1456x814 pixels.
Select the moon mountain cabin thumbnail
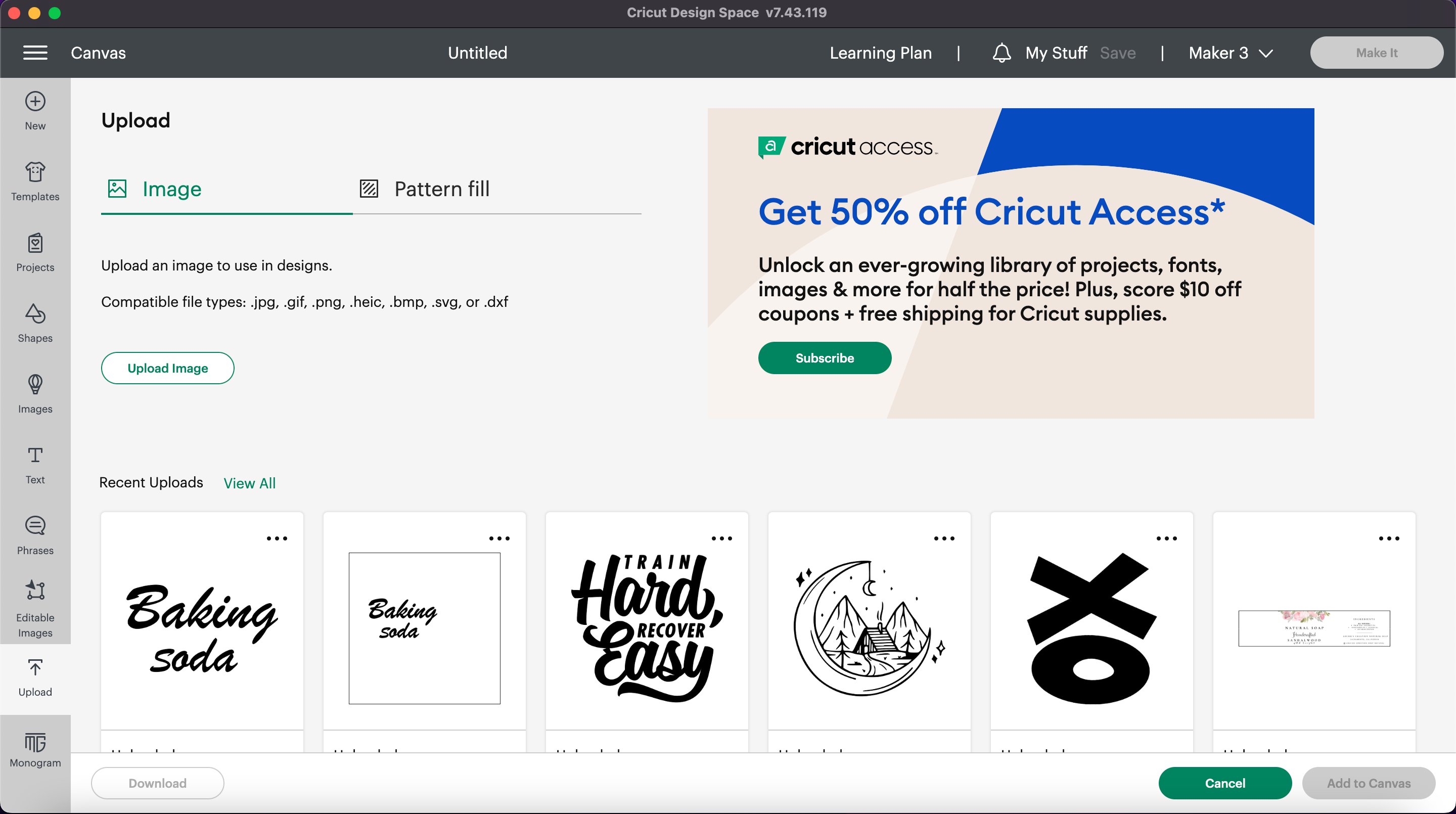(869, 628)
